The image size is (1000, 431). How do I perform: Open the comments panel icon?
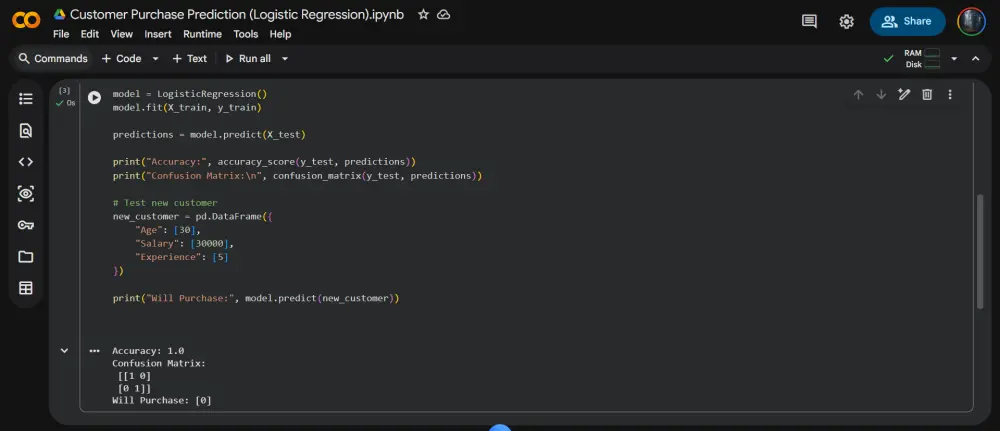click(810, 21)
